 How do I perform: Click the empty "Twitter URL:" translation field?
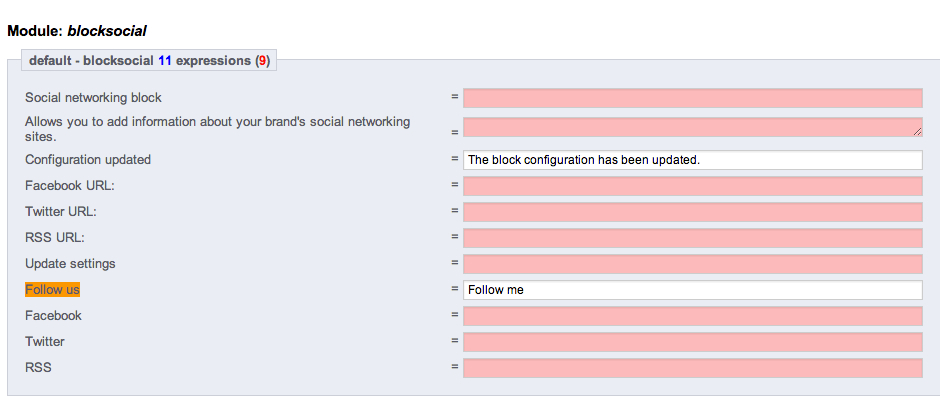pyautogui.click(x=692, y=212)
